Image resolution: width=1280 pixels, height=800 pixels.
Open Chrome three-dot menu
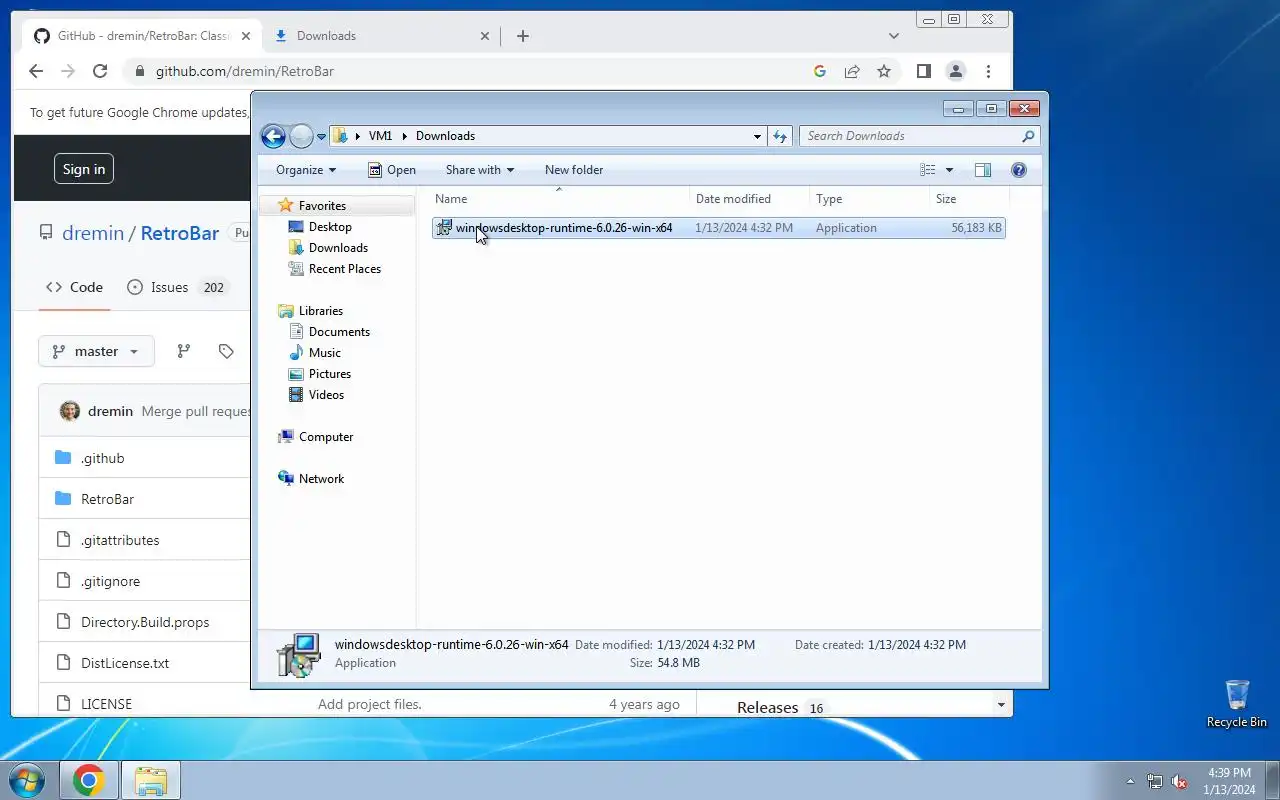tap(988, 71)
